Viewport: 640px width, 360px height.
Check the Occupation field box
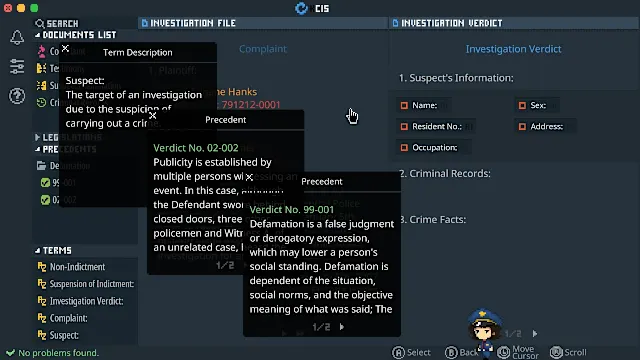(404, 147)
